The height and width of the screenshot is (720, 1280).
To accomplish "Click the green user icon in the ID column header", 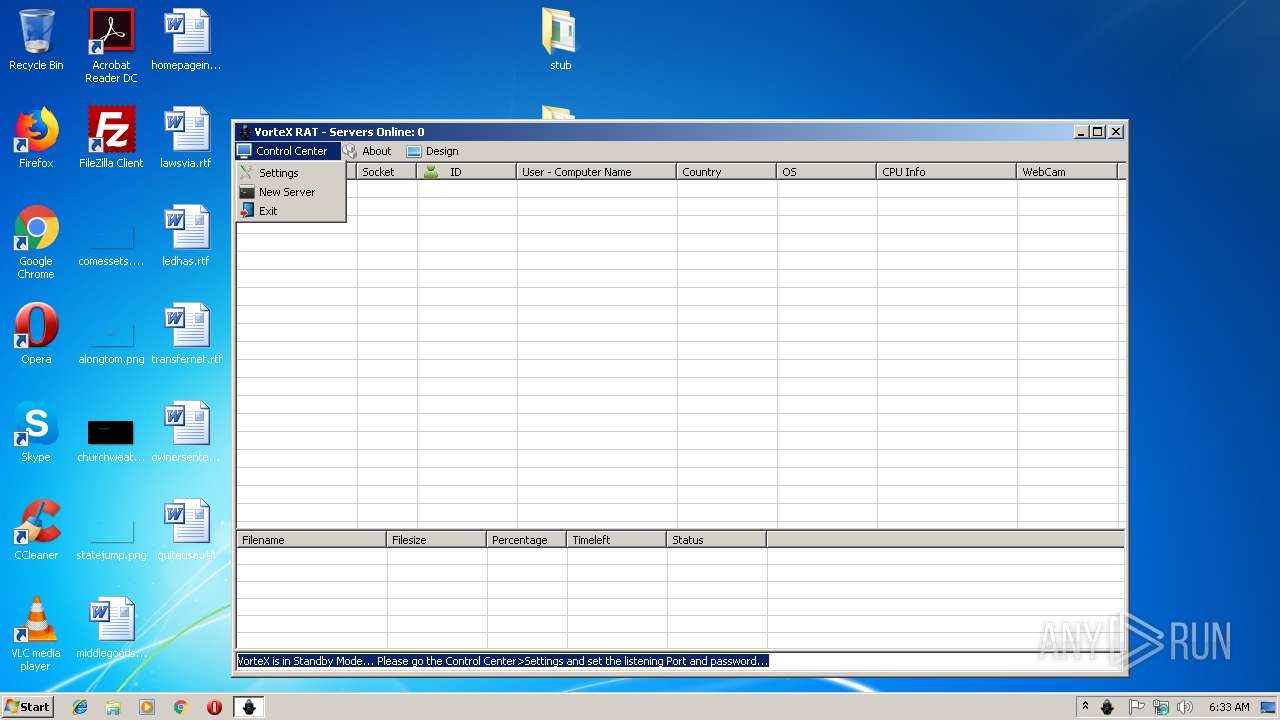I will (431, 172).
